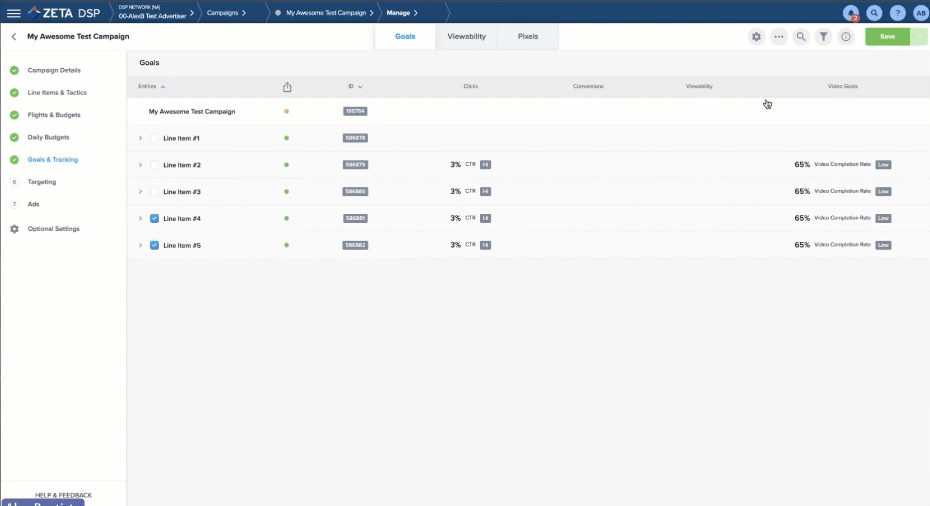Click the help question mark icon

[x=898, y=13]
